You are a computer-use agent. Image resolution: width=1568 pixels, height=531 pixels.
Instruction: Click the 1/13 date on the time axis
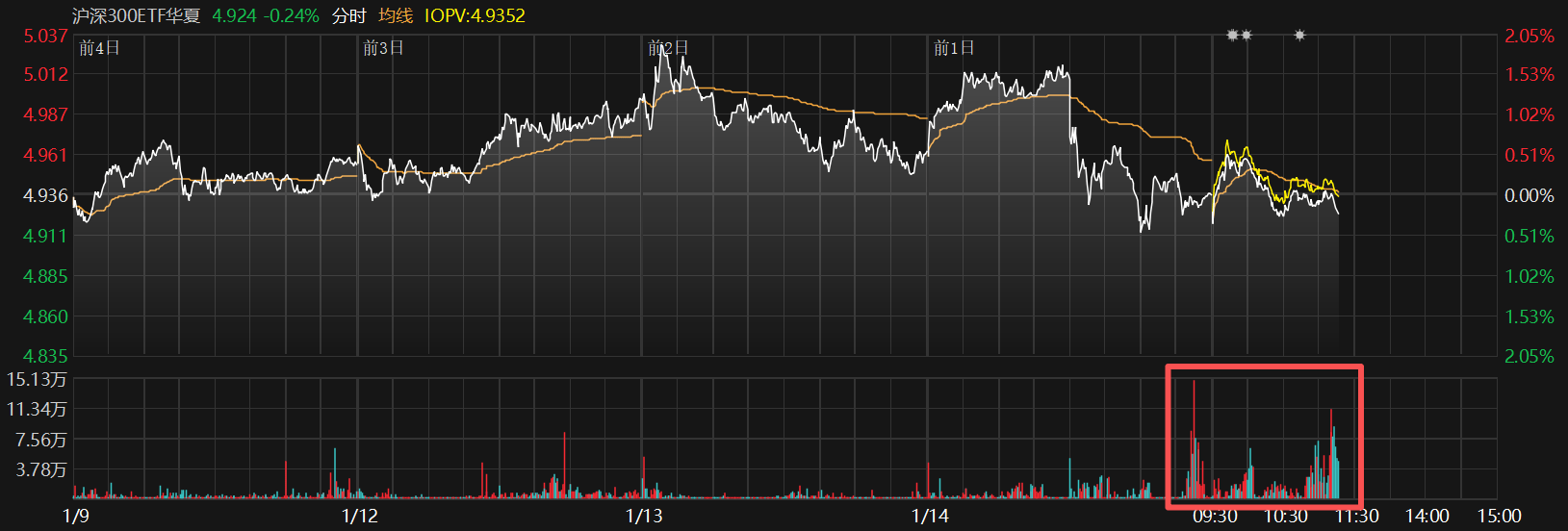point(644,517)
